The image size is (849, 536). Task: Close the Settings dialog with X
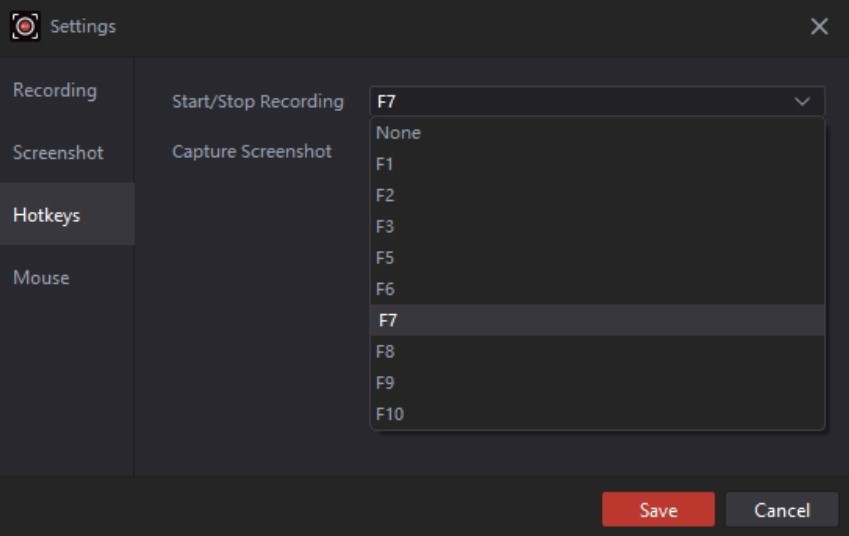(x=819, y=27)
